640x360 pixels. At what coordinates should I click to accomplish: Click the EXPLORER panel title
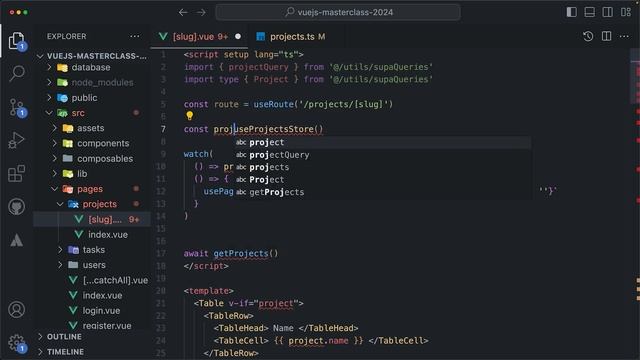(67, 36)
